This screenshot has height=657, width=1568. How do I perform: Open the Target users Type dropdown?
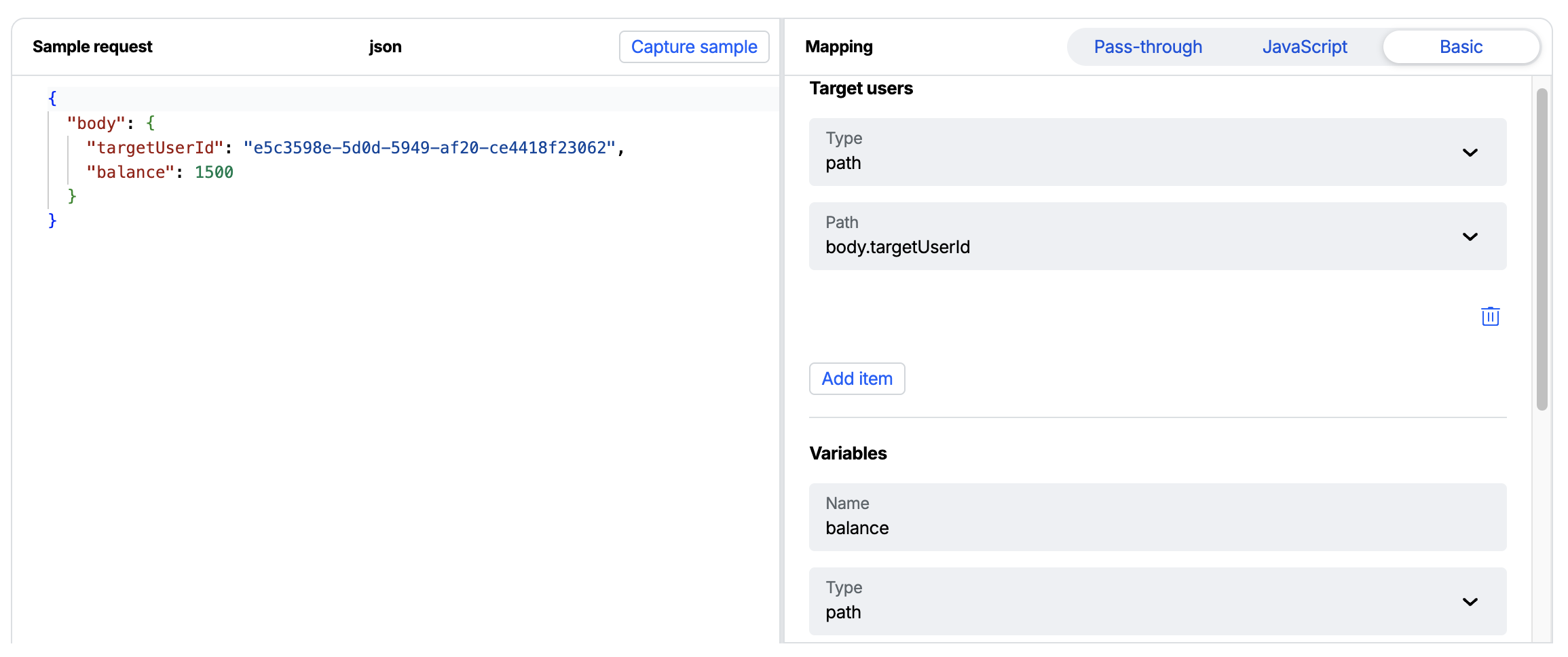tap(1157, 152)
